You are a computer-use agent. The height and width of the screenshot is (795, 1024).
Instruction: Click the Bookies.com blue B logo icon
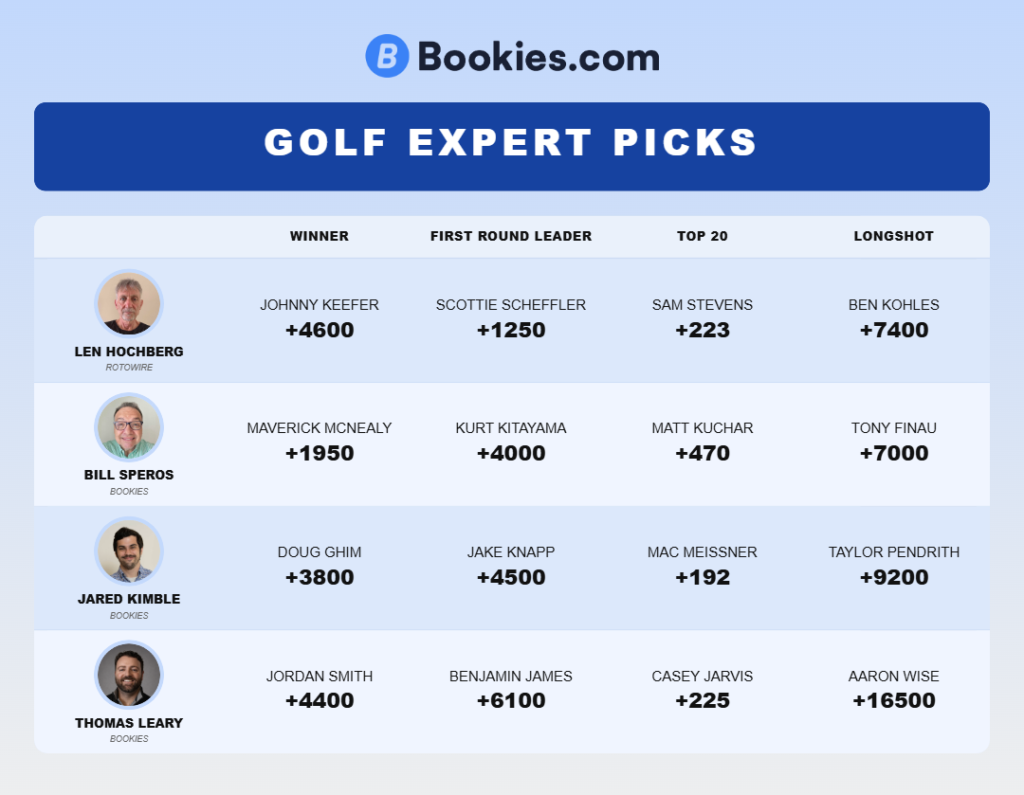(x=387, y=56)
